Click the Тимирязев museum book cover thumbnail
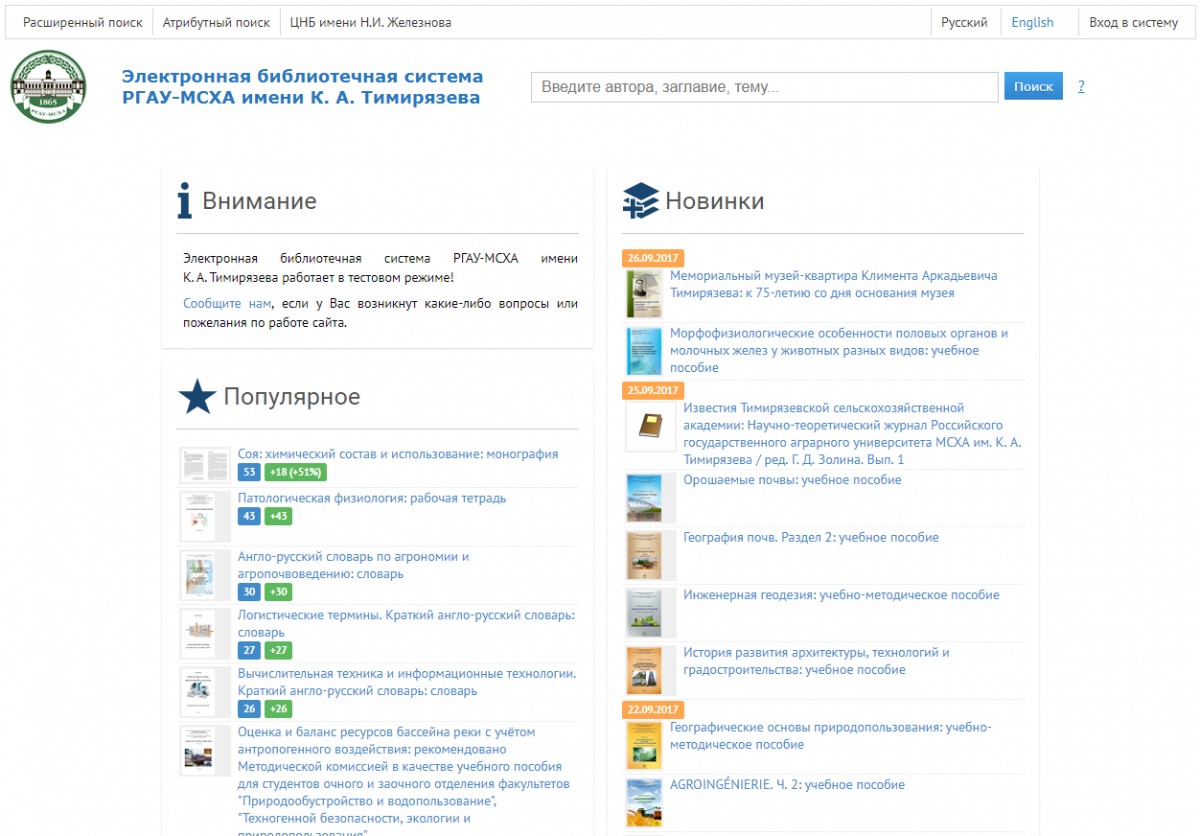Image resolution: width=1200 pixels, height=836 pixels. pyautogui.click(x=644, y=293)
